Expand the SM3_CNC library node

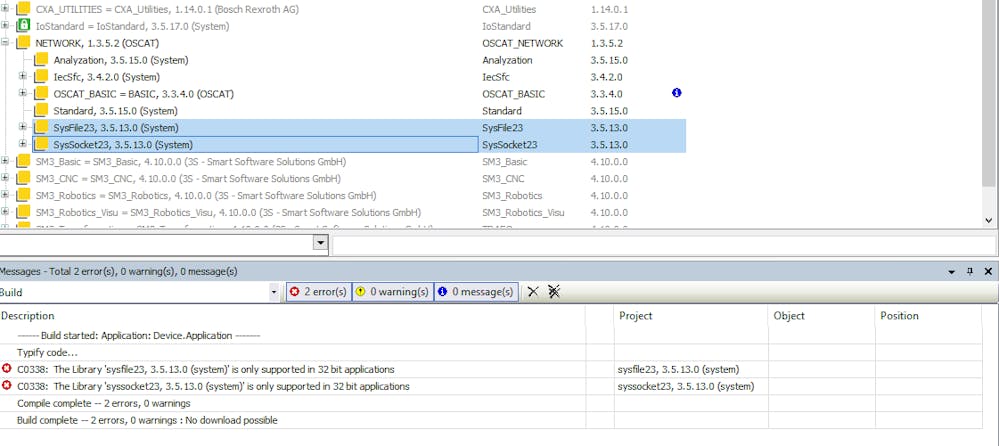pyautogui.click(x=6, y=178)
